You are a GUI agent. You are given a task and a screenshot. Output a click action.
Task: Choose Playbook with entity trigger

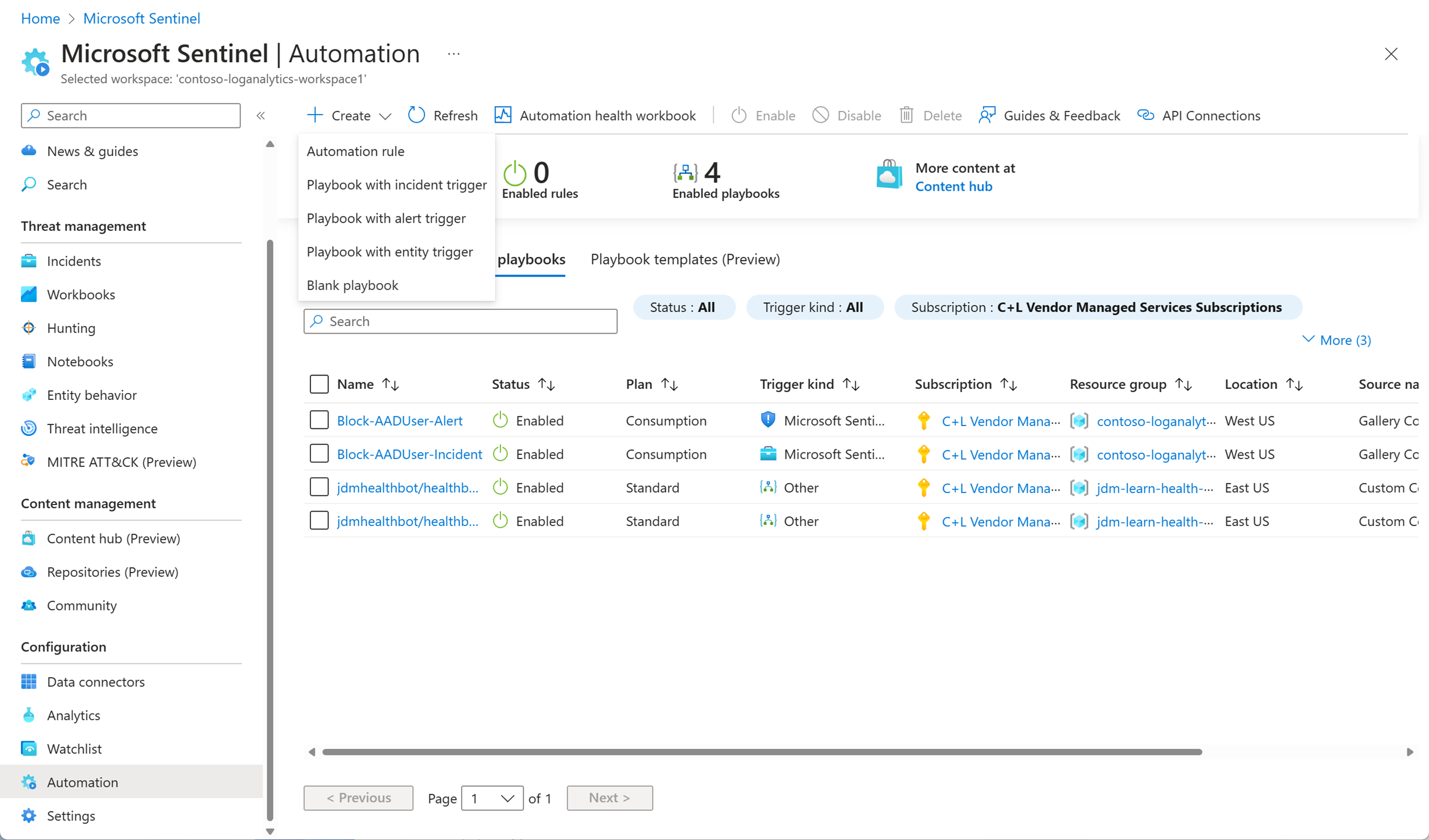point(396,252)
